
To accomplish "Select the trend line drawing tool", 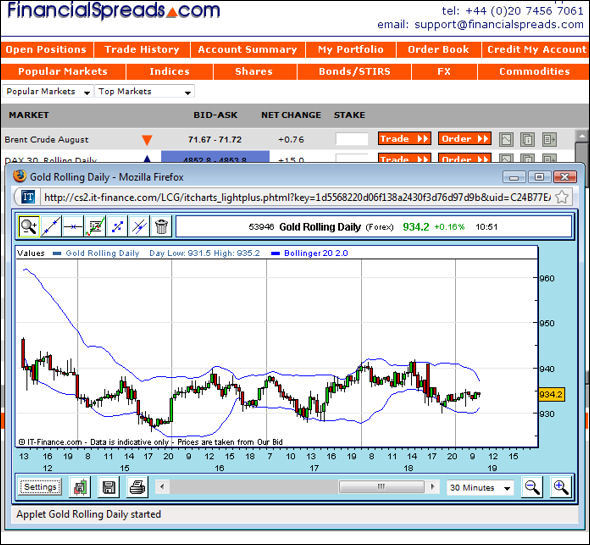I will click(51, 226).
